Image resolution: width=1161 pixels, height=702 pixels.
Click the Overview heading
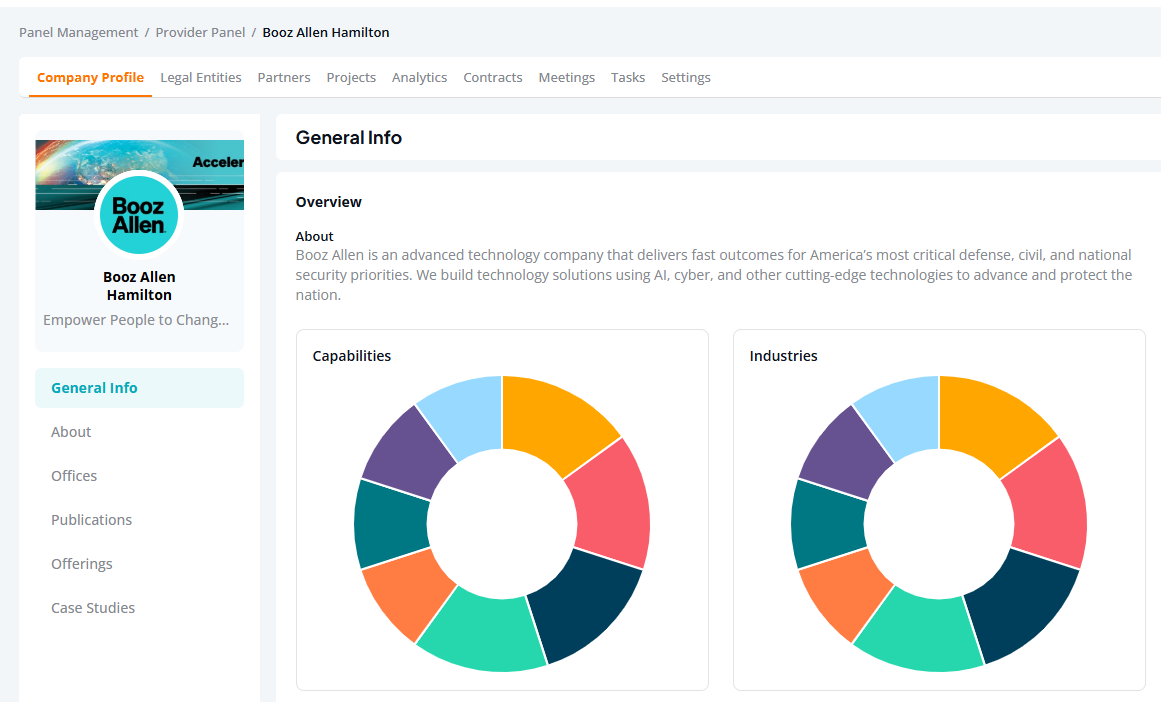[329, 202]
